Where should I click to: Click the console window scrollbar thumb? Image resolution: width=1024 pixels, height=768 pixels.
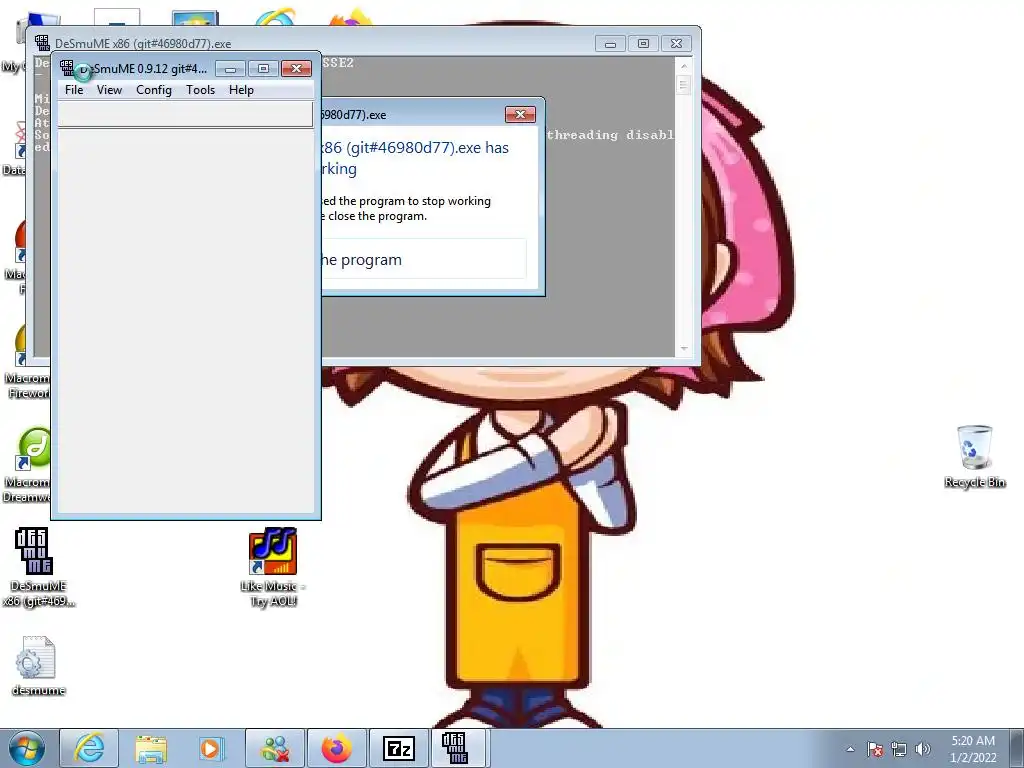pos(684,85)
